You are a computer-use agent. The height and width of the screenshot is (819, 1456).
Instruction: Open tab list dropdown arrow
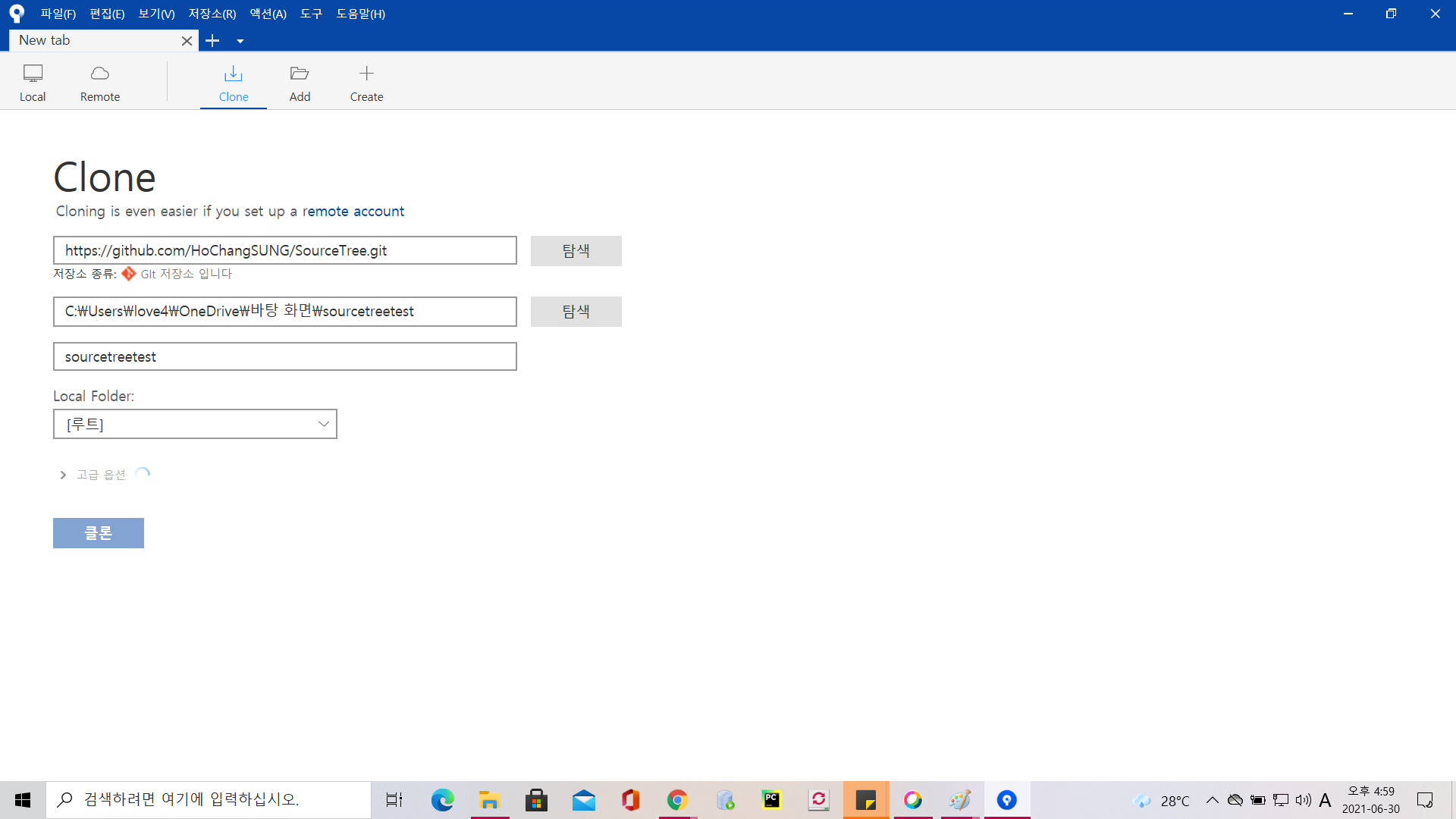(240, 41)
